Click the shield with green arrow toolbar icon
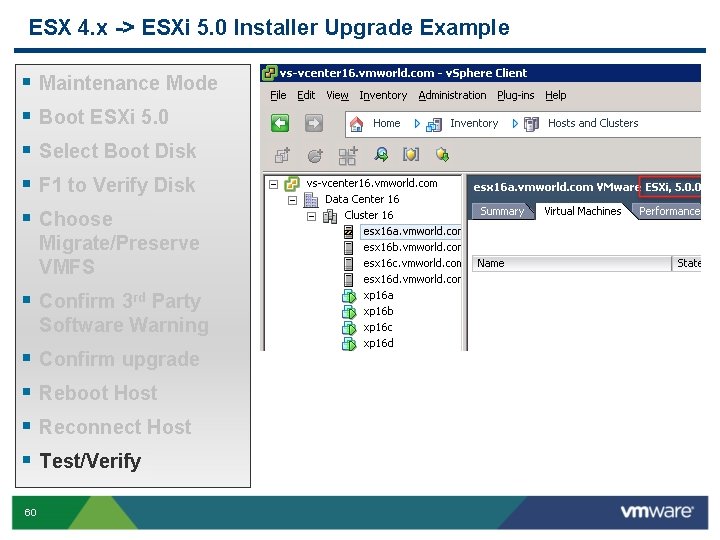Screen dimensions: 720x540 coord(443,155)
